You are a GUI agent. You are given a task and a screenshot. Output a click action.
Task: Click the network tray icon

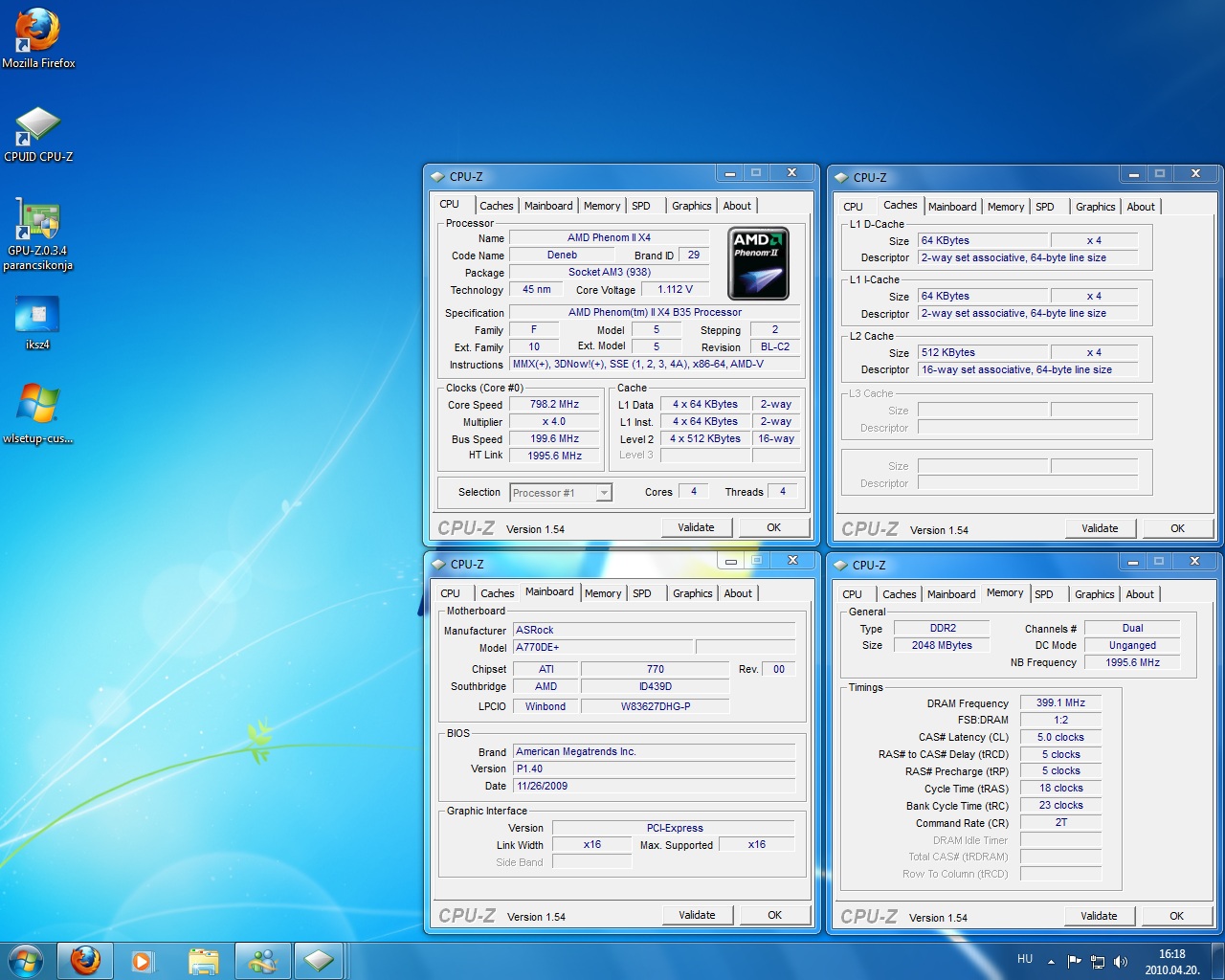[x=1098, y=961]
